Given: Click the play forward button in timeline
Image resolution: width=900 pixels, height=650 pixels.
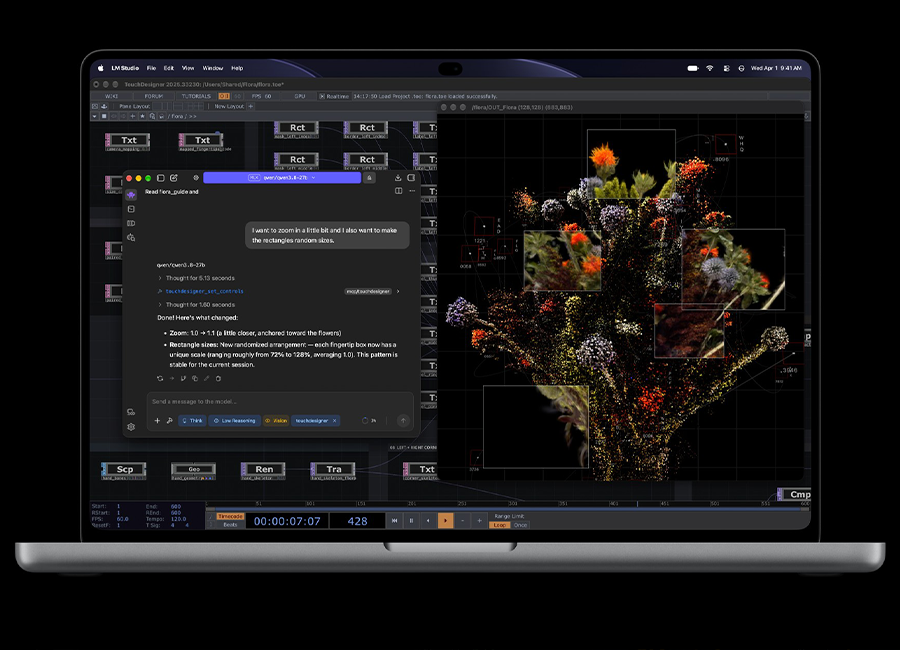Looking at the screenshot, I should [445, 521].
